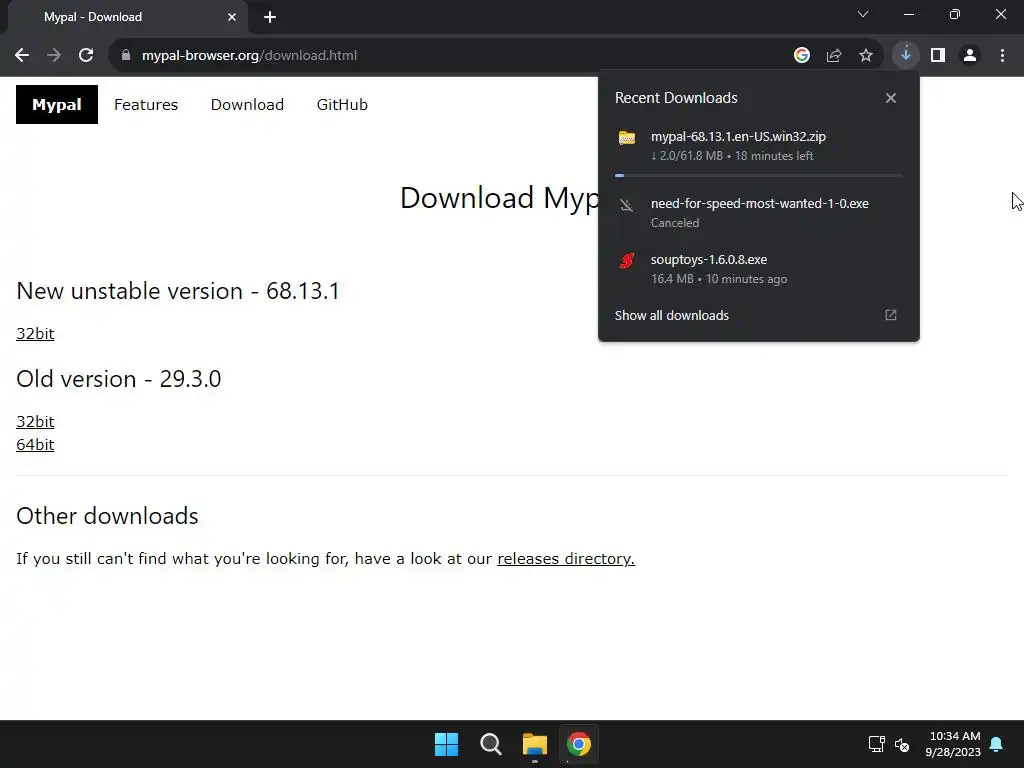
Task: Click the Mypal logo home button
Action: [57, 104]
